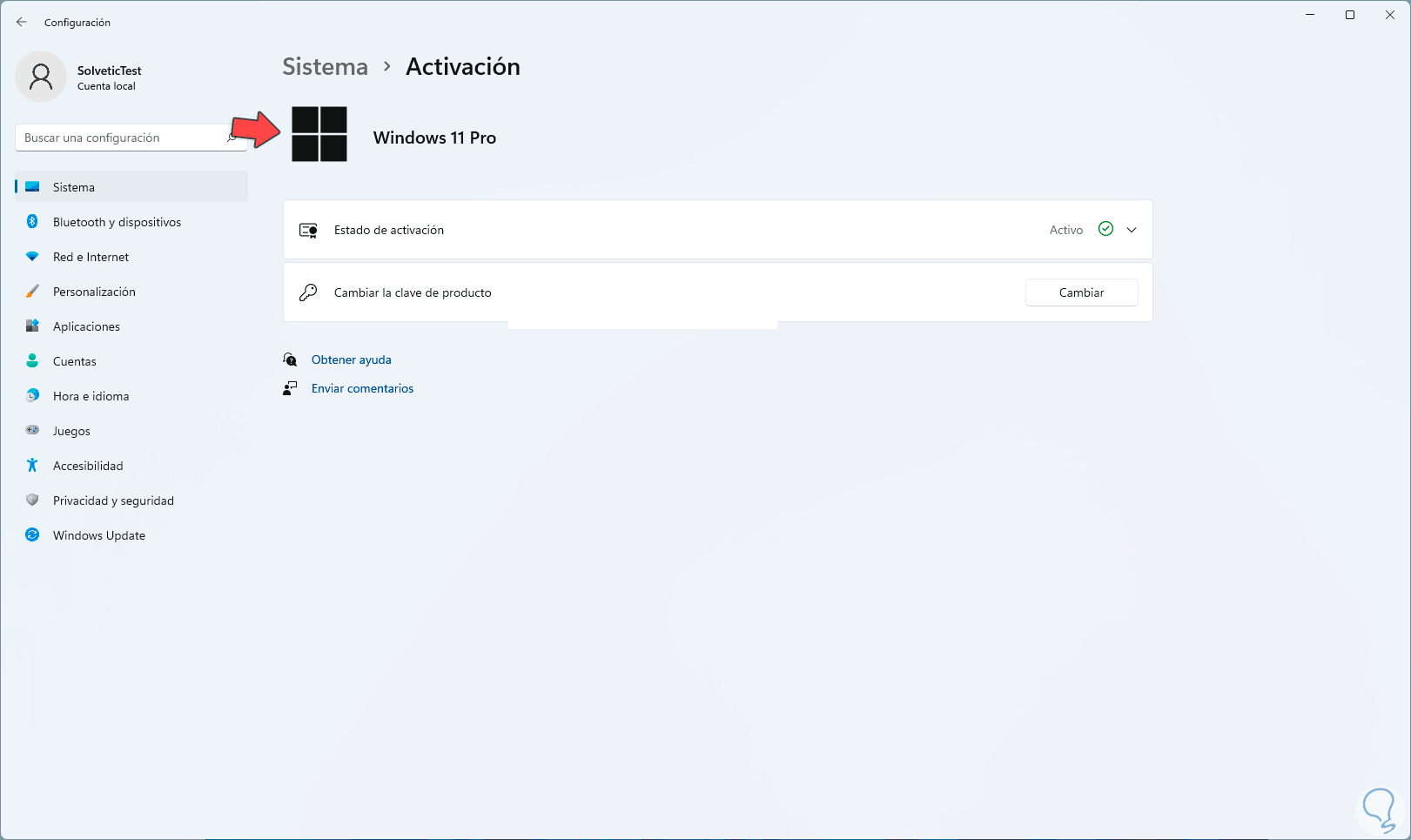
Task: Click the Cambiar product key button
Action: 1081,292
